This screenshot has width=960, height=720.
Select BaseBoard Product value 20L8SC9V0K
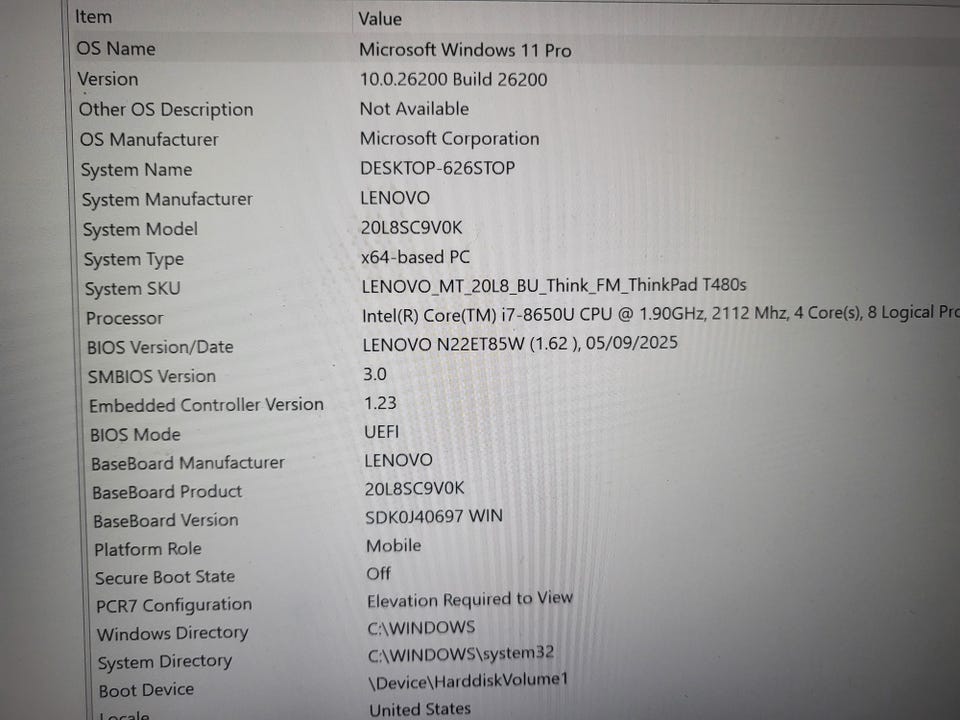pyautogui.click(x=414, y=489)
